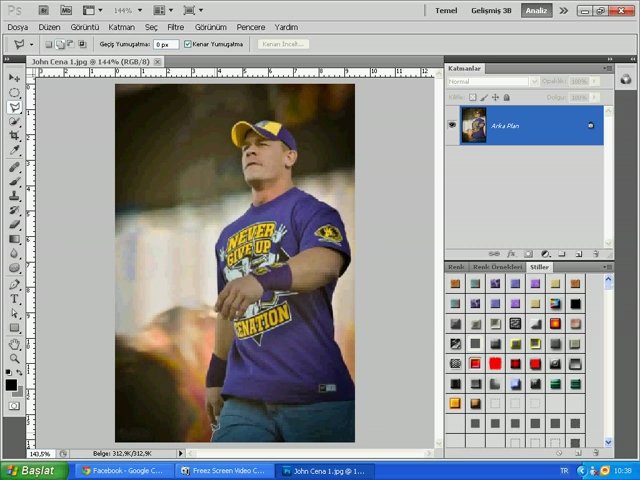Choose intersect with selection mode
The image size is (640, 480).
click(x=82, y=44)
